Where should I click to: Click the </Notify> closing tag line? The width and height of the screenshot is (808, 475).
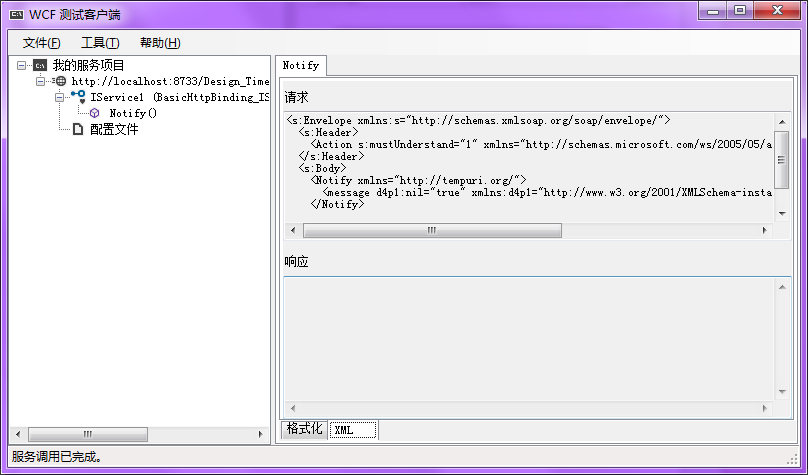[x=338, y=205]
